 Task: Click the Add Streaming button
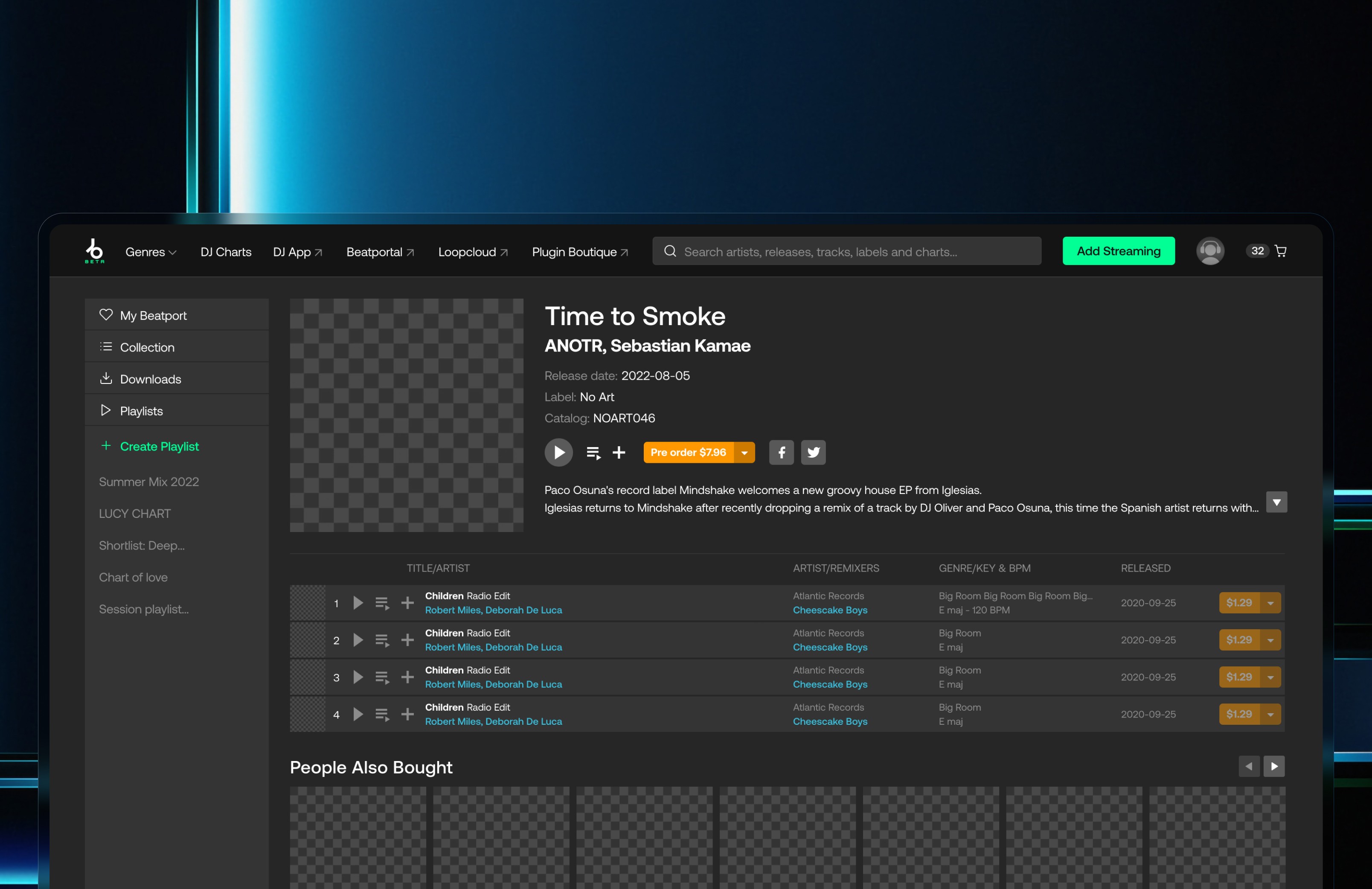1118,251
